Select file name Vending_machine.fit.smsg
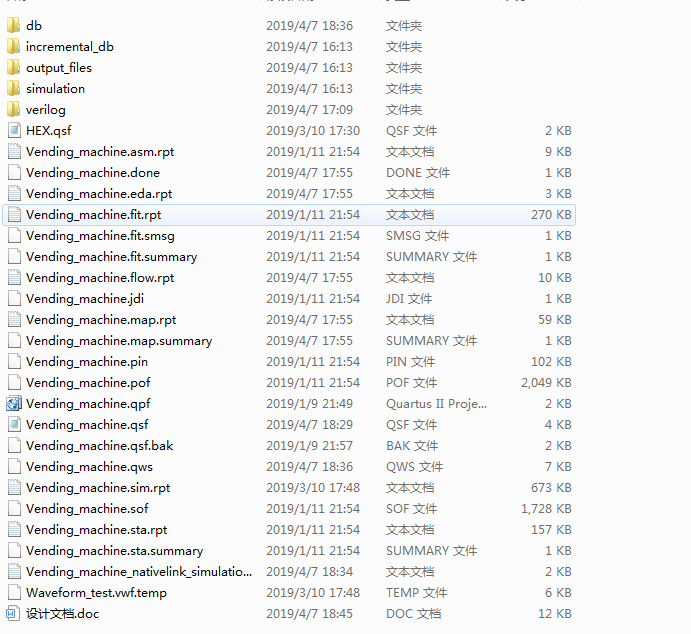Image resolution: width=691 pixels, height=634 pixels. pyautogui.click(x=100, y=236)
